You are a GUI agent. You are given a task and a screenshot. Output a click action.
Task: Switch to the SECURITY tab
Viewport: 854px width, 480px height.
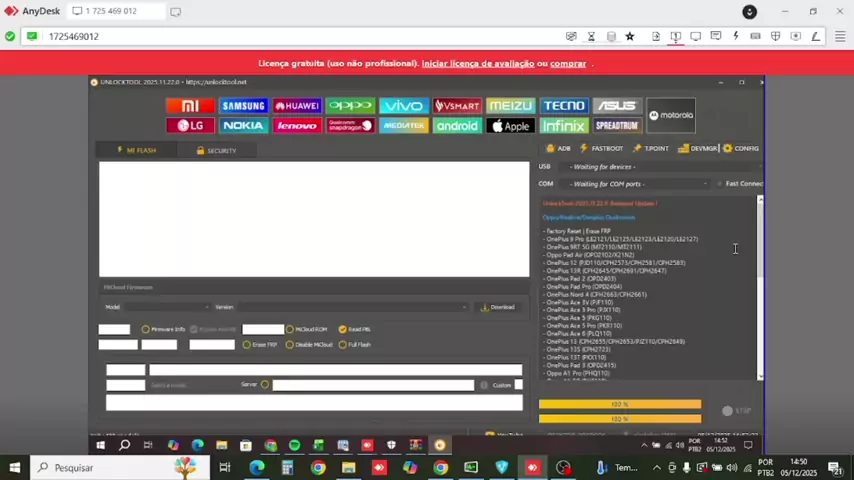(216, 150)
